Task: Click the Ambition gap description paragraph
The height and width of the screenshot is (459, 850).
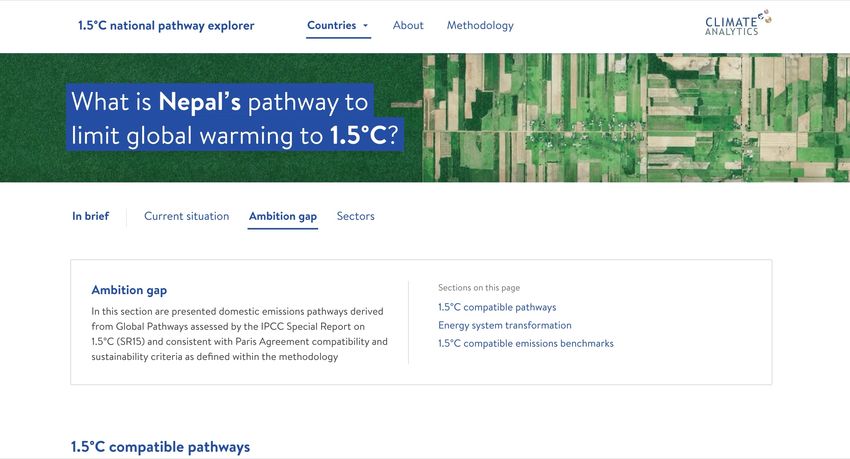Action: (x=239, y=334)
